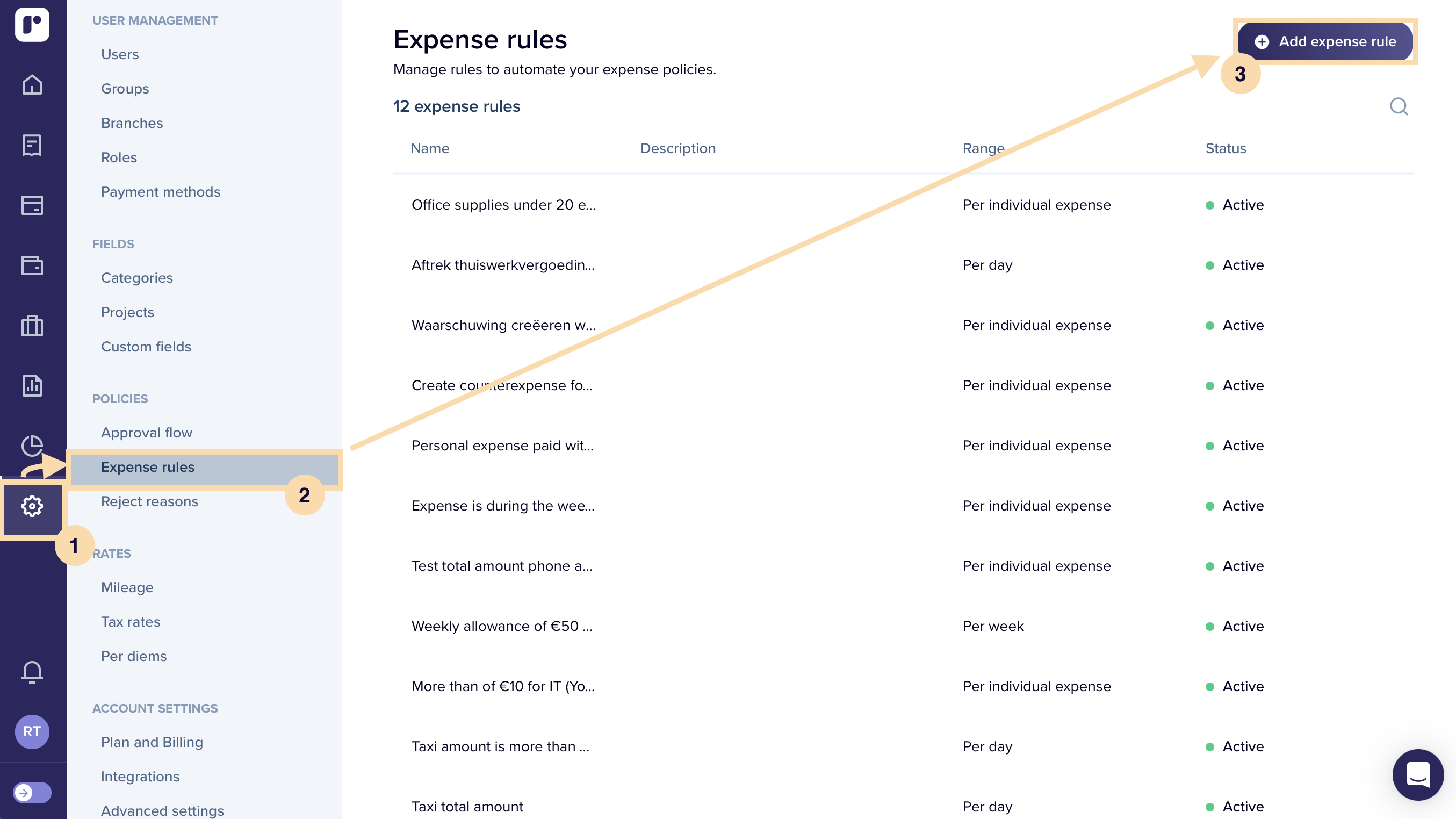
Task: Toggle the sidebar expand switch
Action: [32, 793]
